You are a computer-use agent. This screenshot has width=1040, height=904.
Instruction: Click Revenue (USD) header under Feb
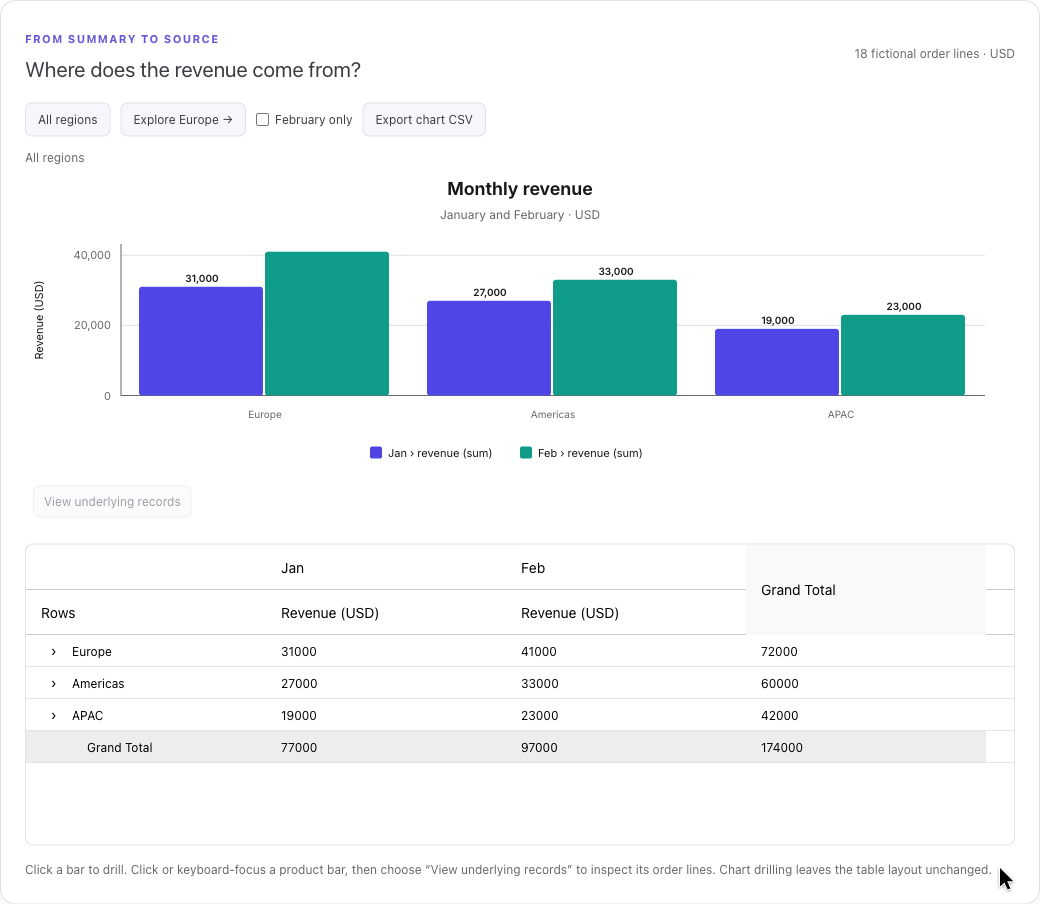point(570,613)
